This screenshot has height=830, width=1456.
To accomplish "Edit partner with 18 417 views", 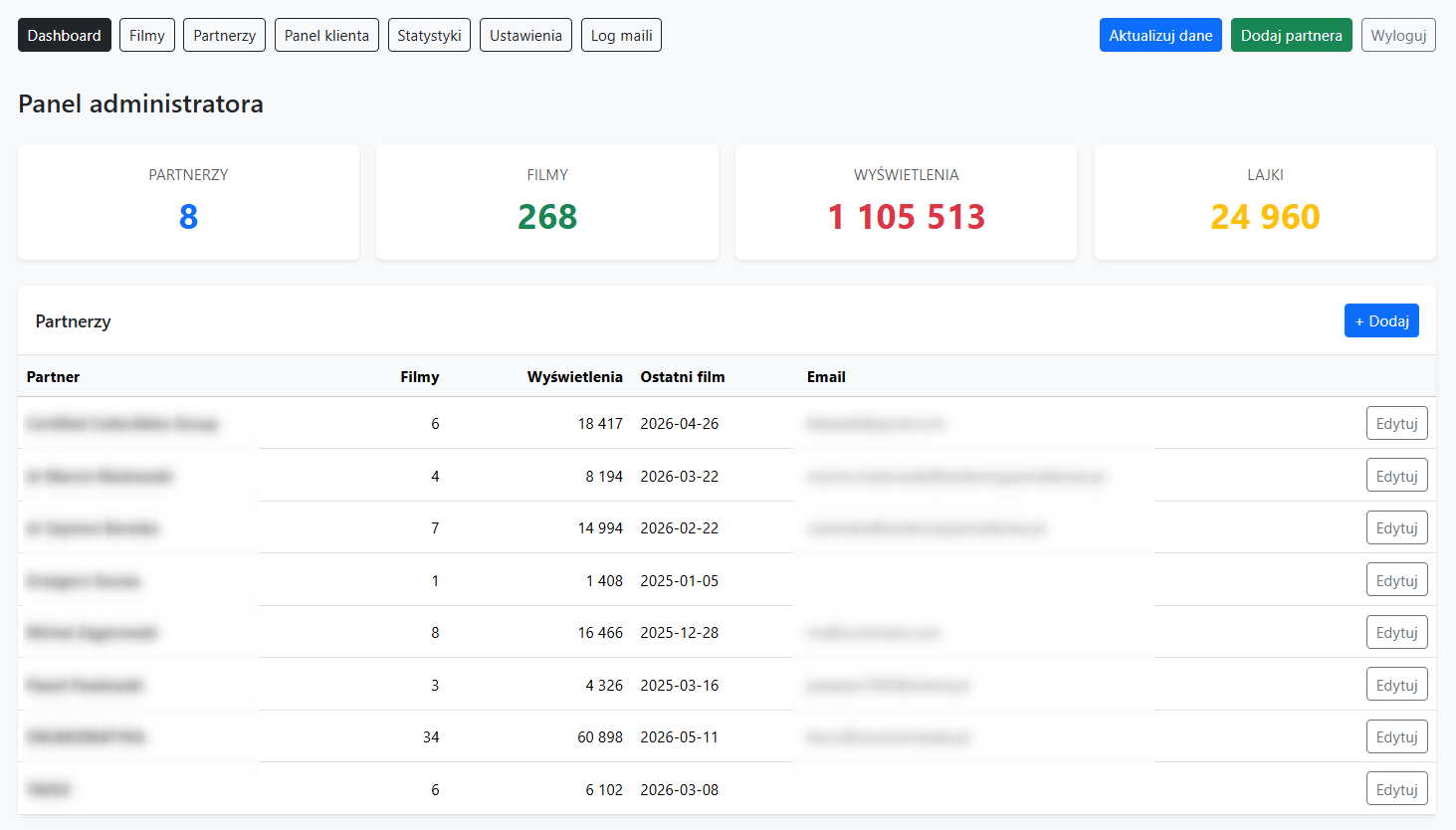I will point(1397,423).
